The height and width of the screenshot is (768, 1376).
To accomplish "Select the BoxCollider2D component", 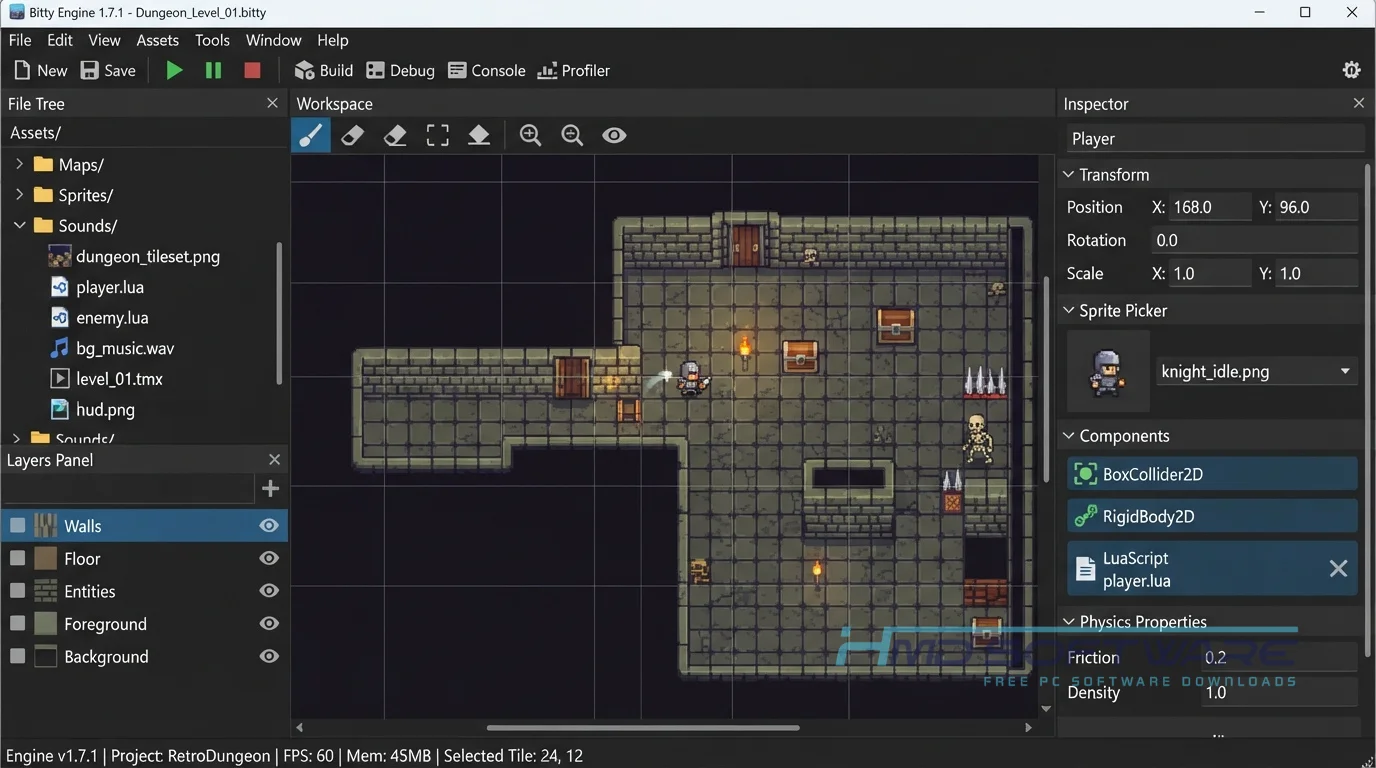I will (1213, 474).
